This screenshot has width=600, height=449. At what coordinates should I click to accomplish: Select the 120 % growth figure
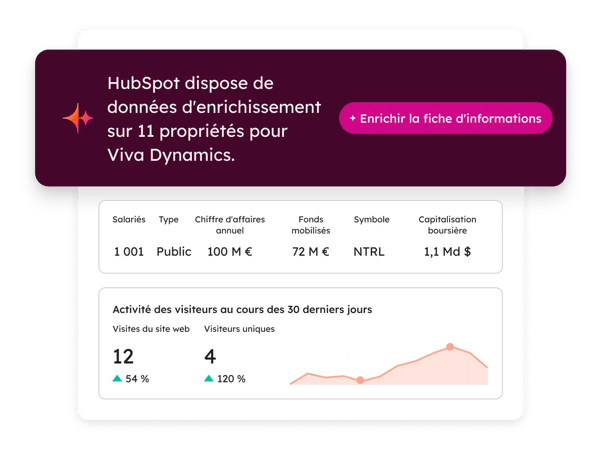tap(232, 379)
